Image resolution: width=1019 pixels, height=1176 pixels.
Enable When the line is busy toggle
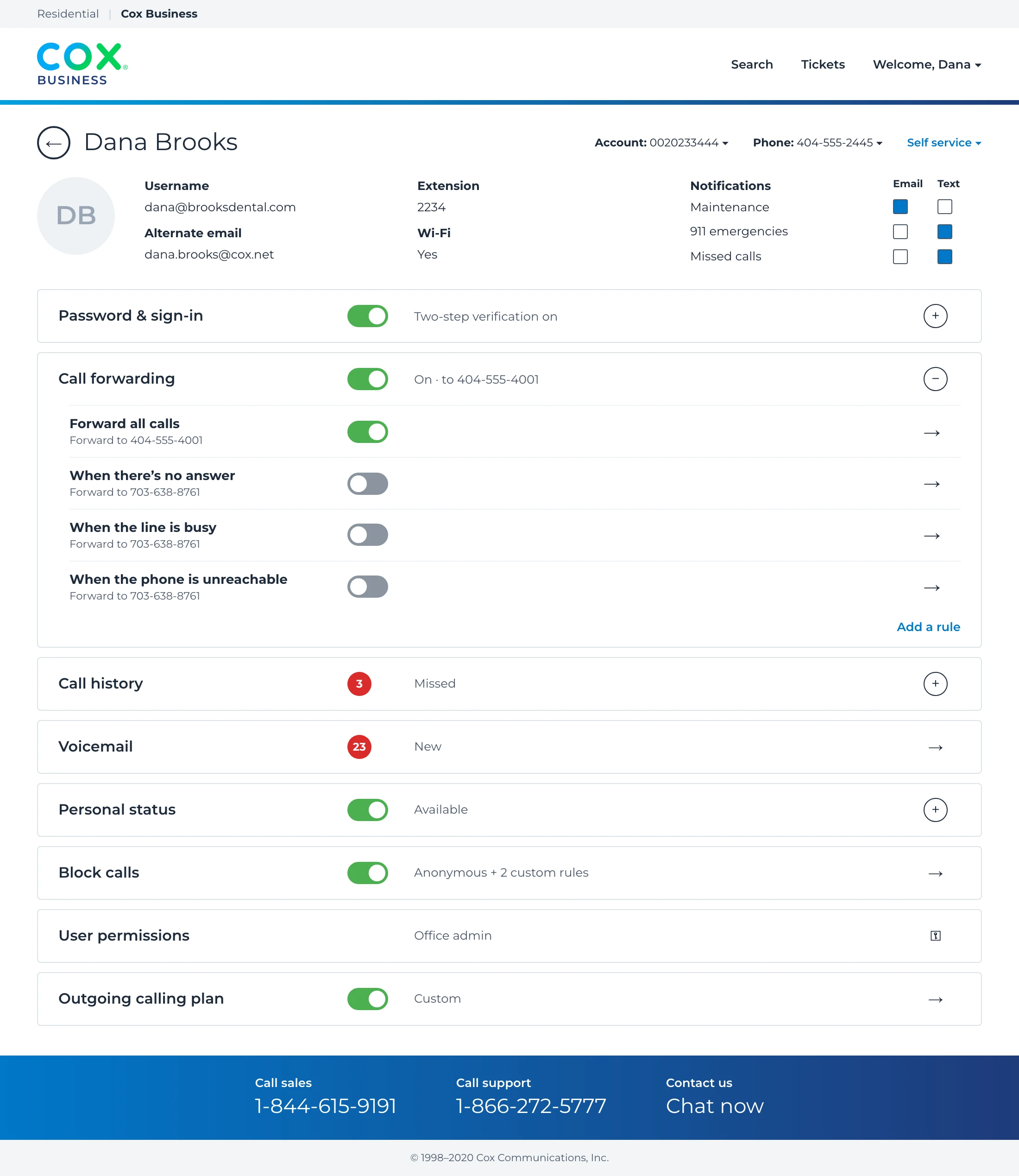click(368, 535)
